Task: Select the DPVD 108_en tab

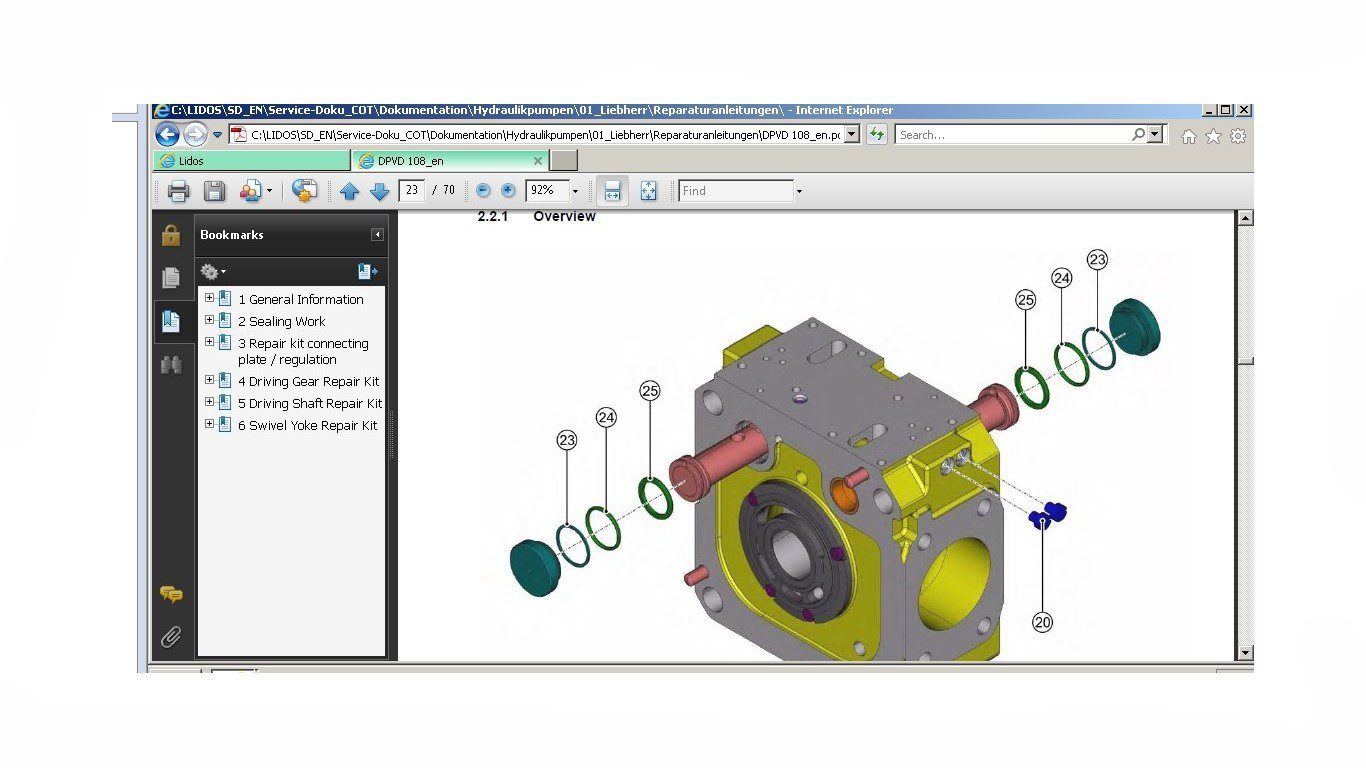Action: 450,160
